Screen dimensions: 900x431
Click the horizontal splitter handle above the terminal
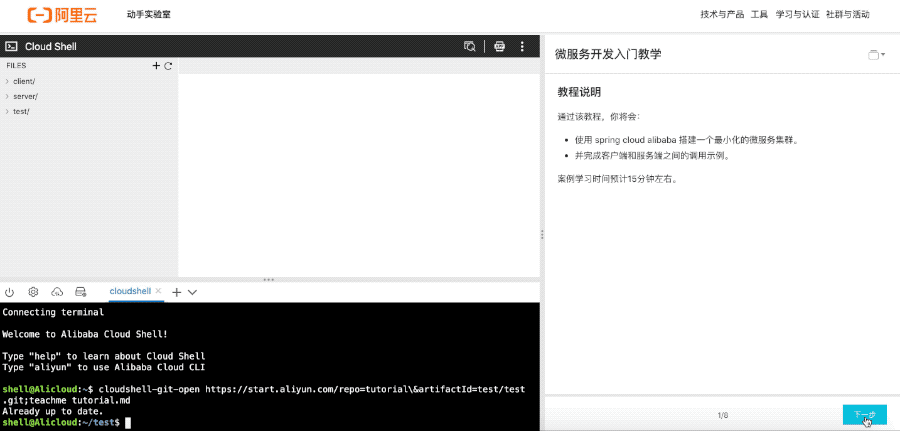[x=269, y=279]
